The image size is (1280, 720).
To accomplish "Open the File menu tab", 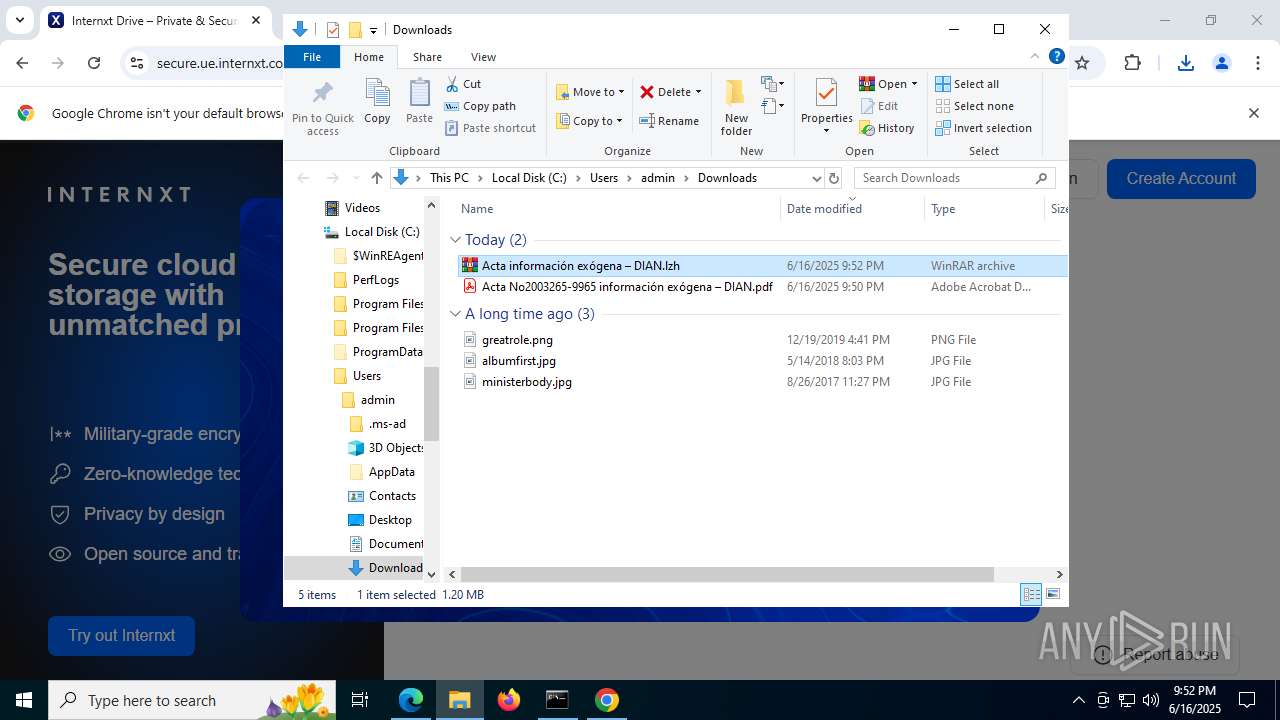I will click(x=312, y=57).
